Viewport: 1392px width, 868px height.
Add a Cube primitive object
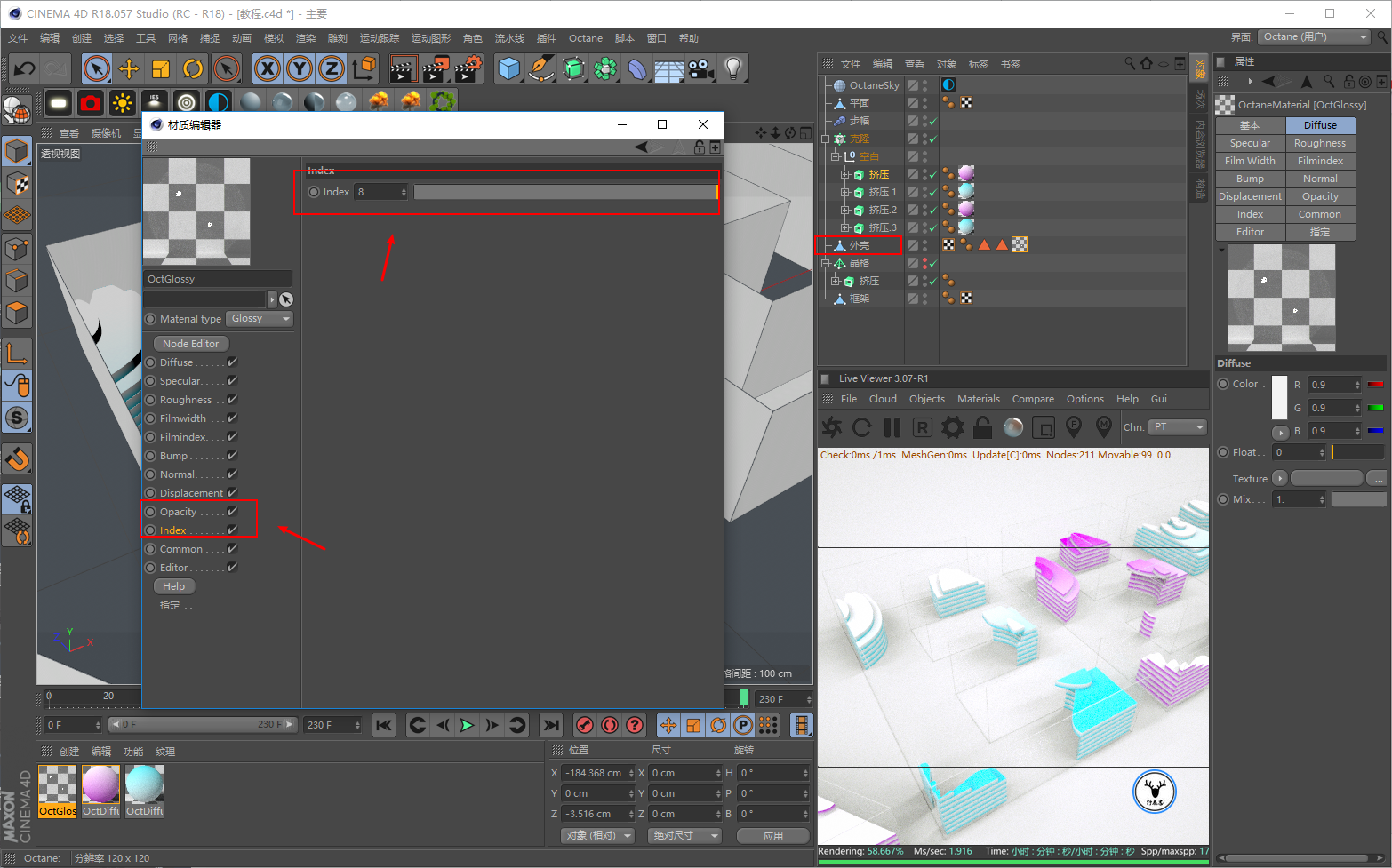coord(509,68)
